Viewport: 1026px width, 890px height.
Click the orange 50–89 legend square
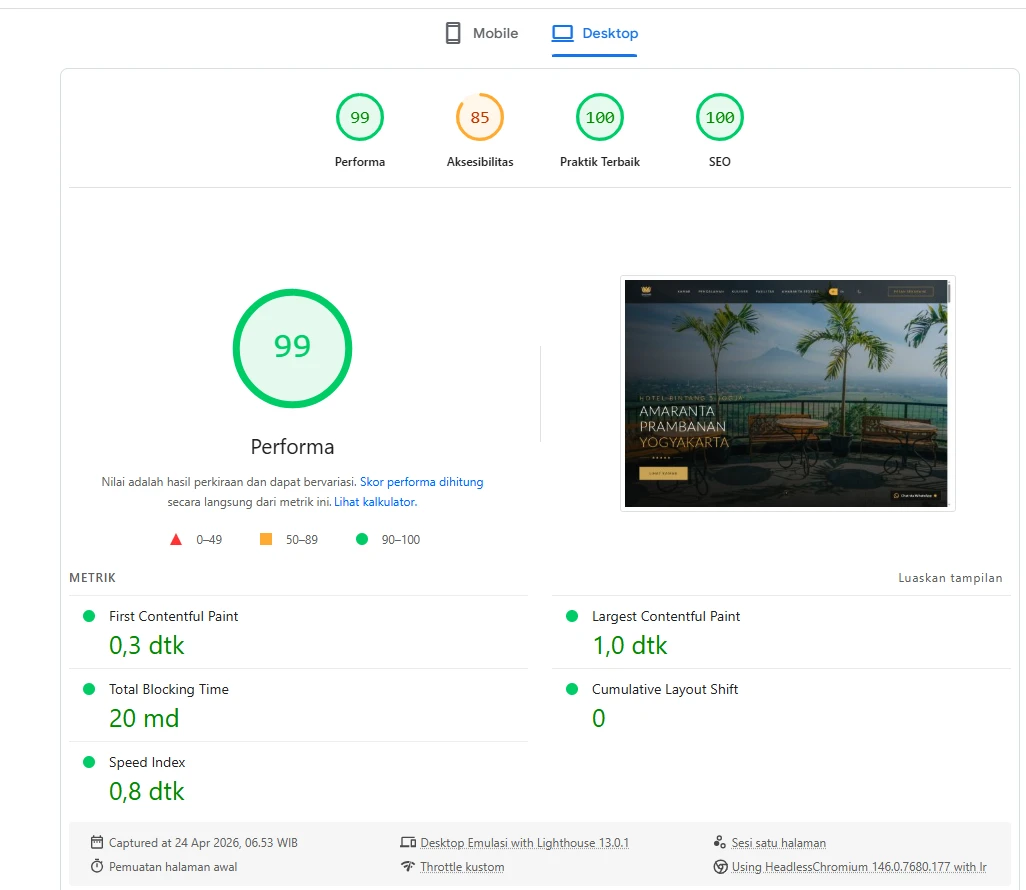coord(265,538)
